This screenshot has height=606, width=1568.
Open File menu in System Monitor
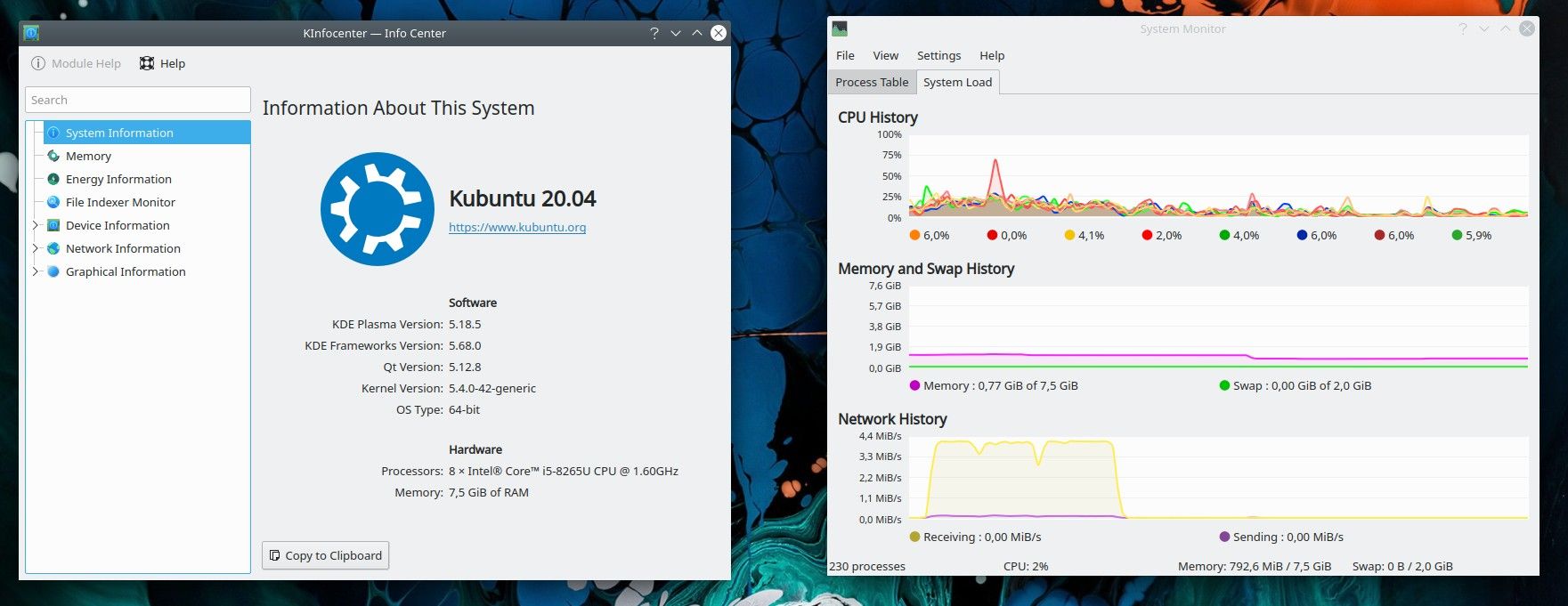click(845, 55)
